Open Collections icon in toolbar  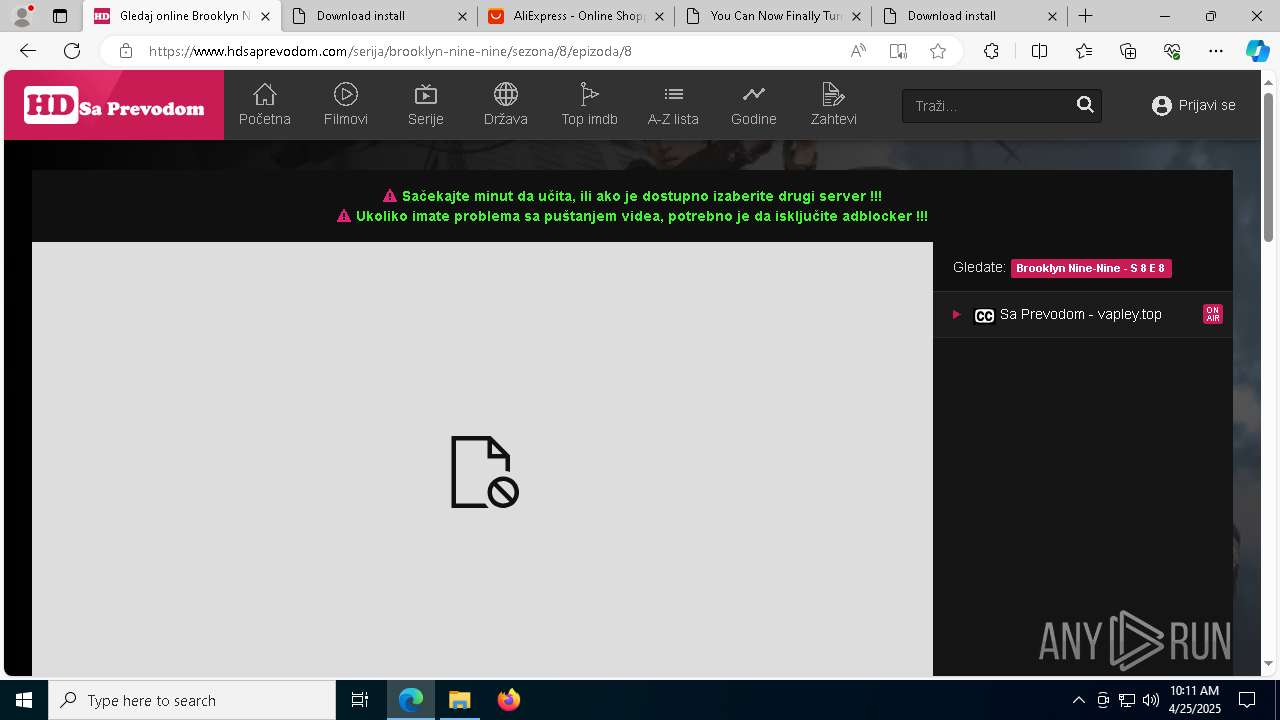(1128, 51)
